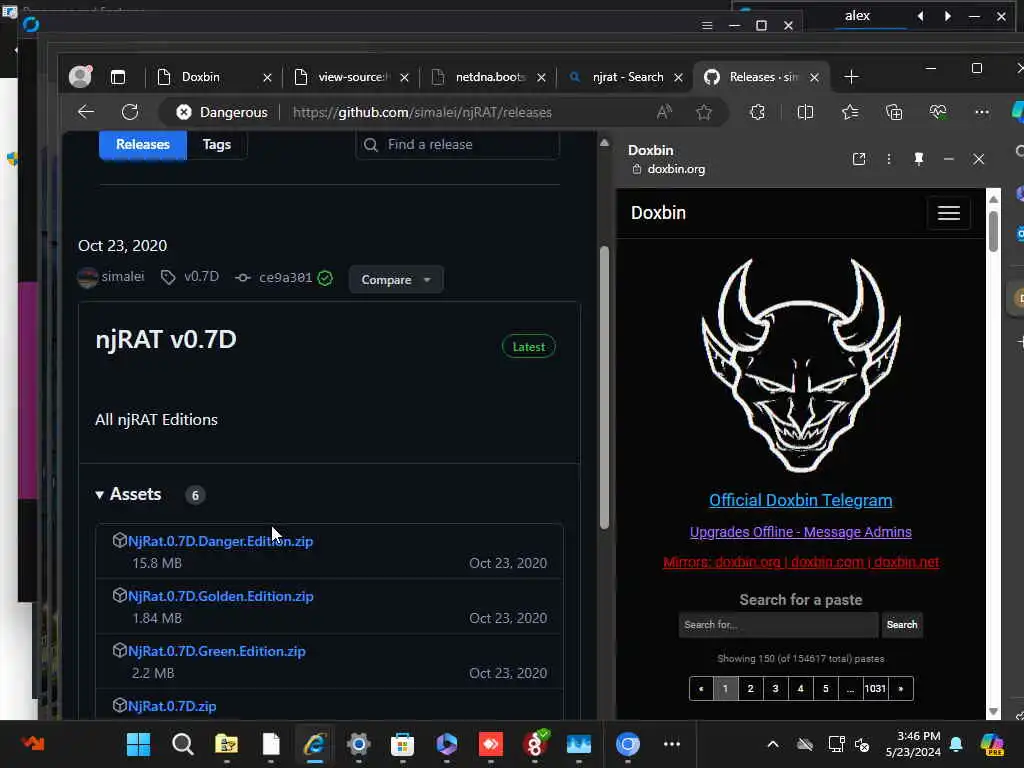Click the commit ce9a301 link
This screenshot has height=768, width=1024.
click(285, 278)
